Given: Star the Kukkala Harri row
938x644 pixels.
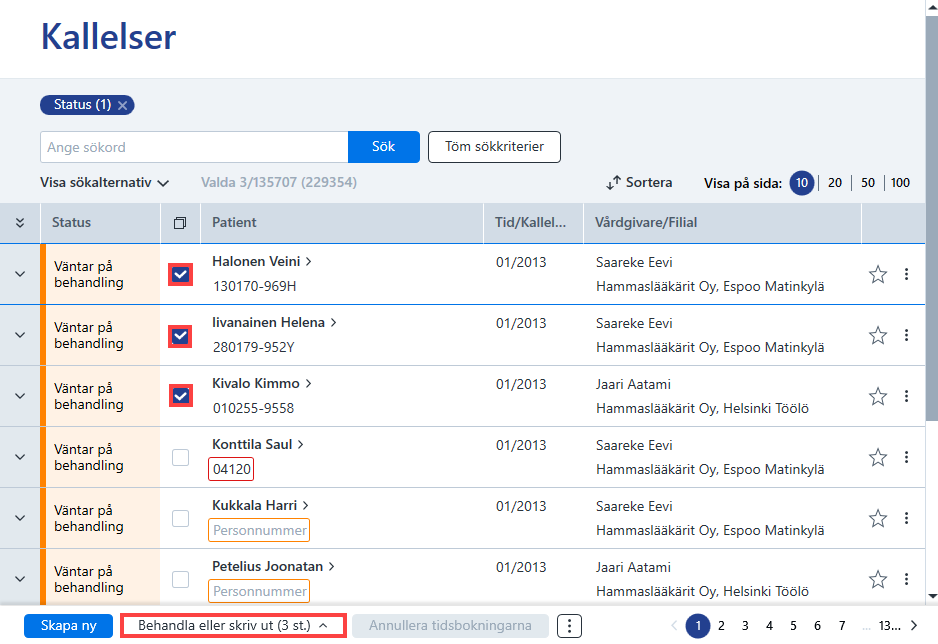Looking at the screenshot, I should (x=878, y=518).
